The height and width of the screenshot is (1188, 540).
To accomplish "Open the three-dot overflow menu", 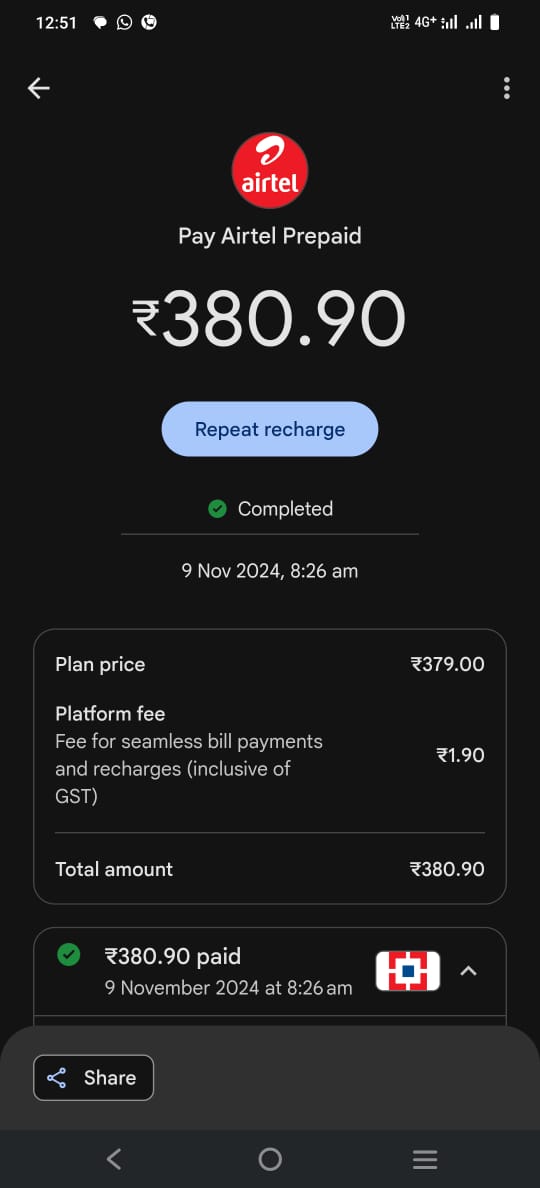I will click(507, 89).
